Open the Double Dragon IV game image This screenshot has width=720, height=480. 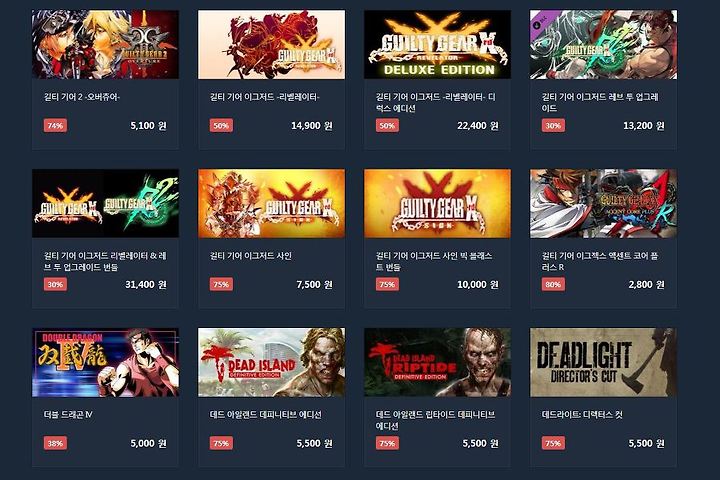pos(105,362)
